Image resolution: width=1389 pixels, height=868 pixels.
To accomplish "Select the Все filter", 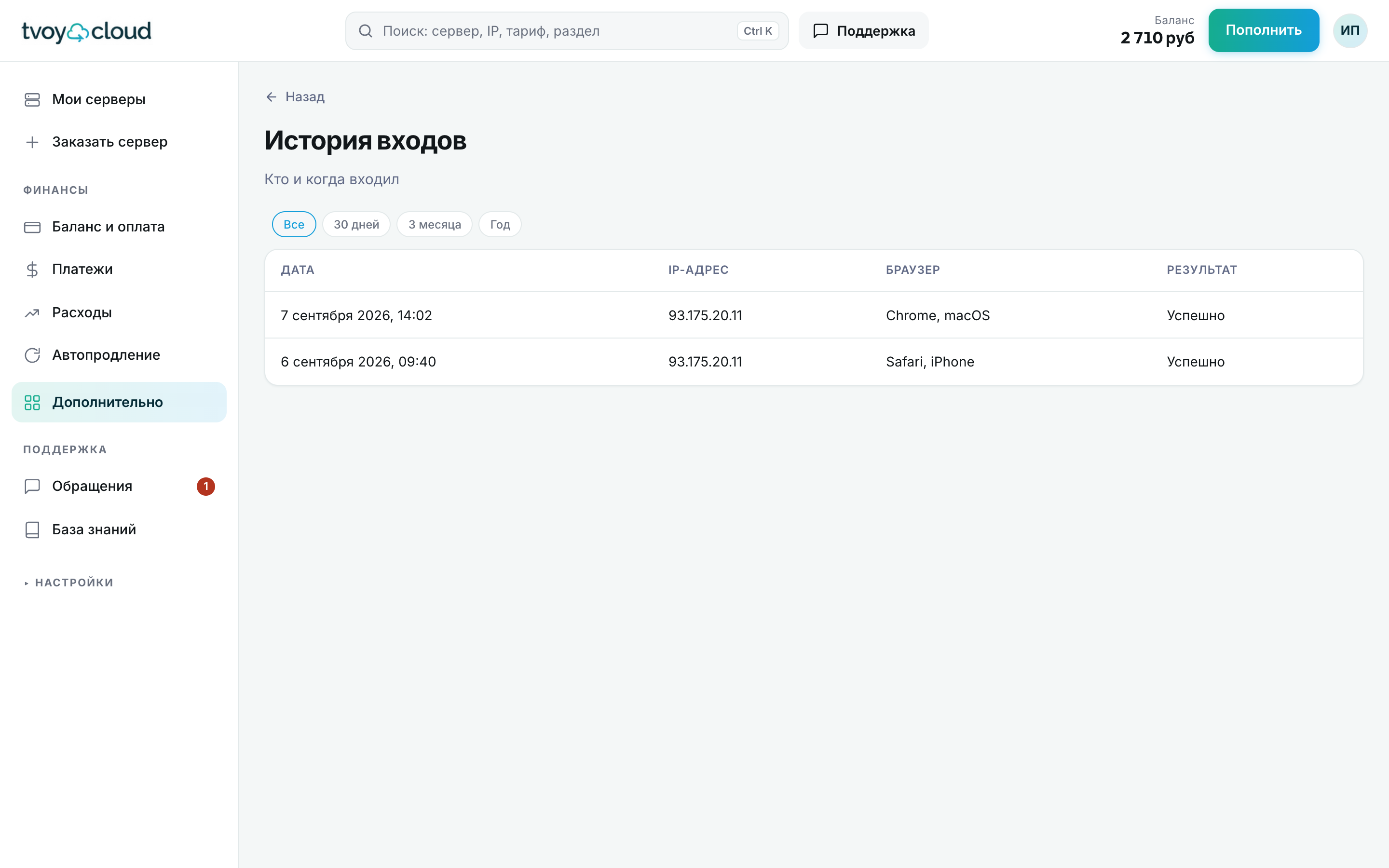I will coord(294,224).
